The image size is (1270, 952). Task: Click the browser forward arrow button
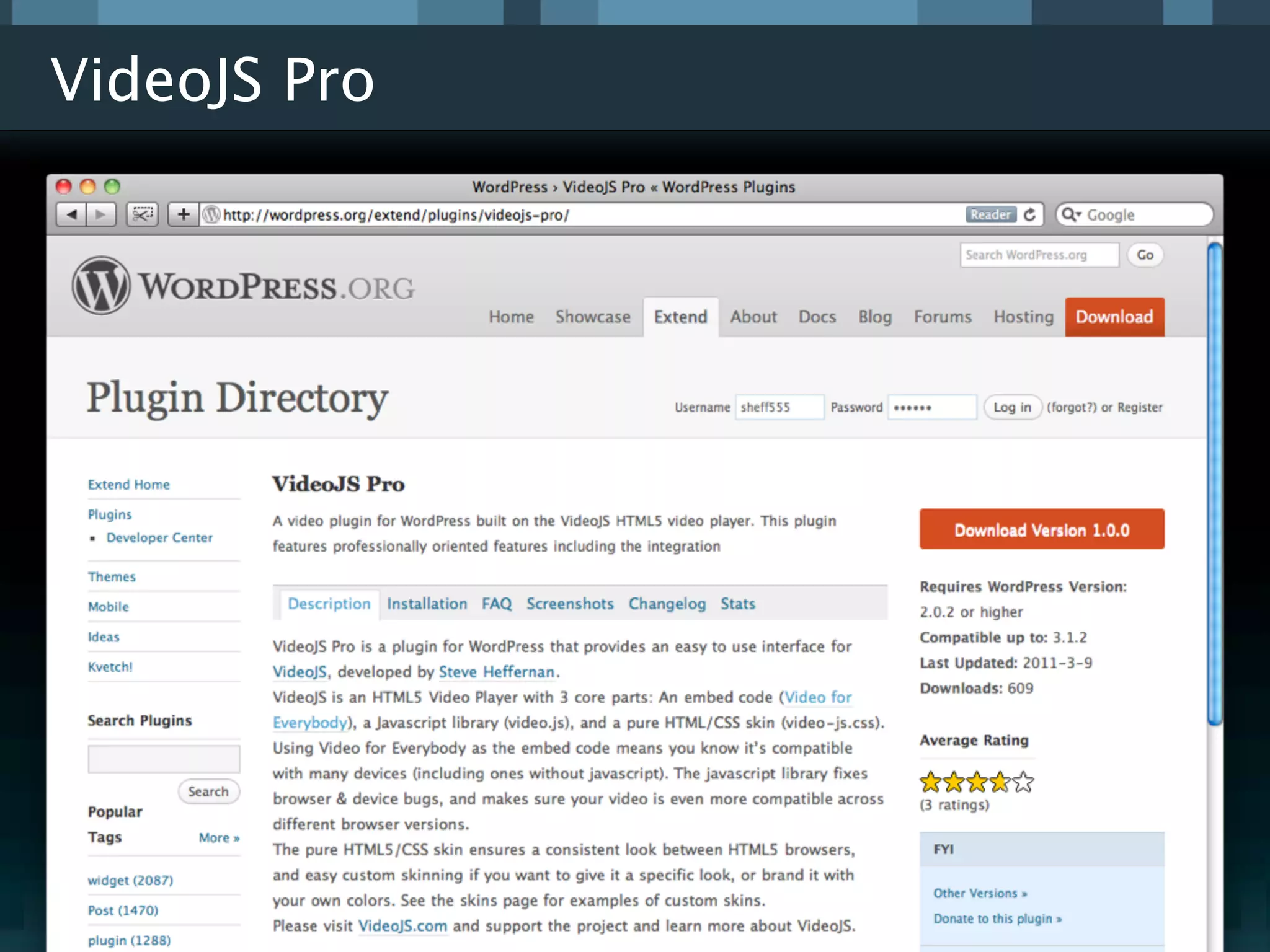coord(101,215)
